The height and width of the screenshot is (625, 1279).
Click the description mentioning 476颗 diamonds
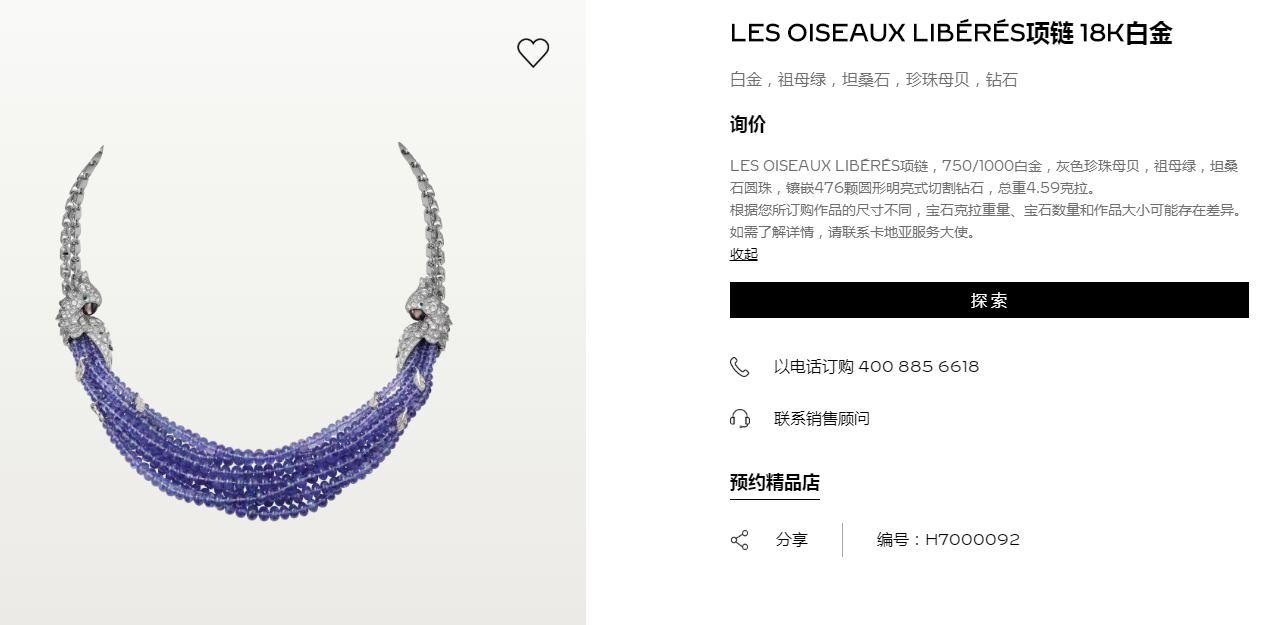pyautogui.click(x=985, y=177)
